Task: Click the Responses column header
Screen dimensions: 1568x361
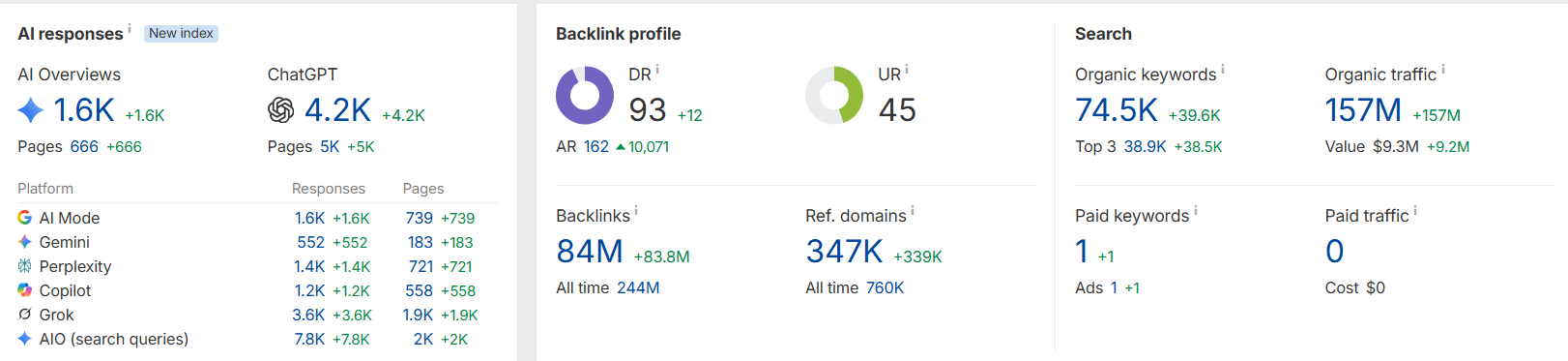Action: 329,189
